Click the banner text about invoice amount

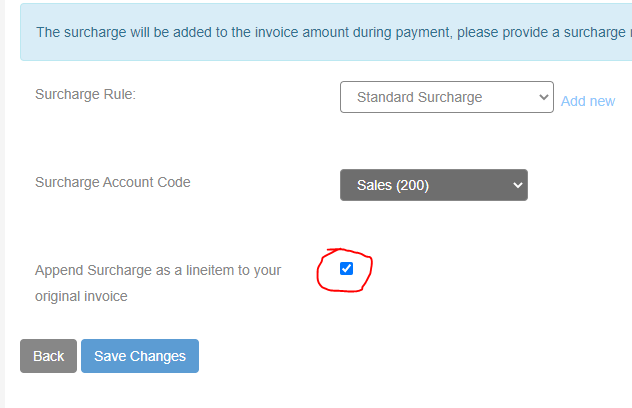click(x=331, y=32)
